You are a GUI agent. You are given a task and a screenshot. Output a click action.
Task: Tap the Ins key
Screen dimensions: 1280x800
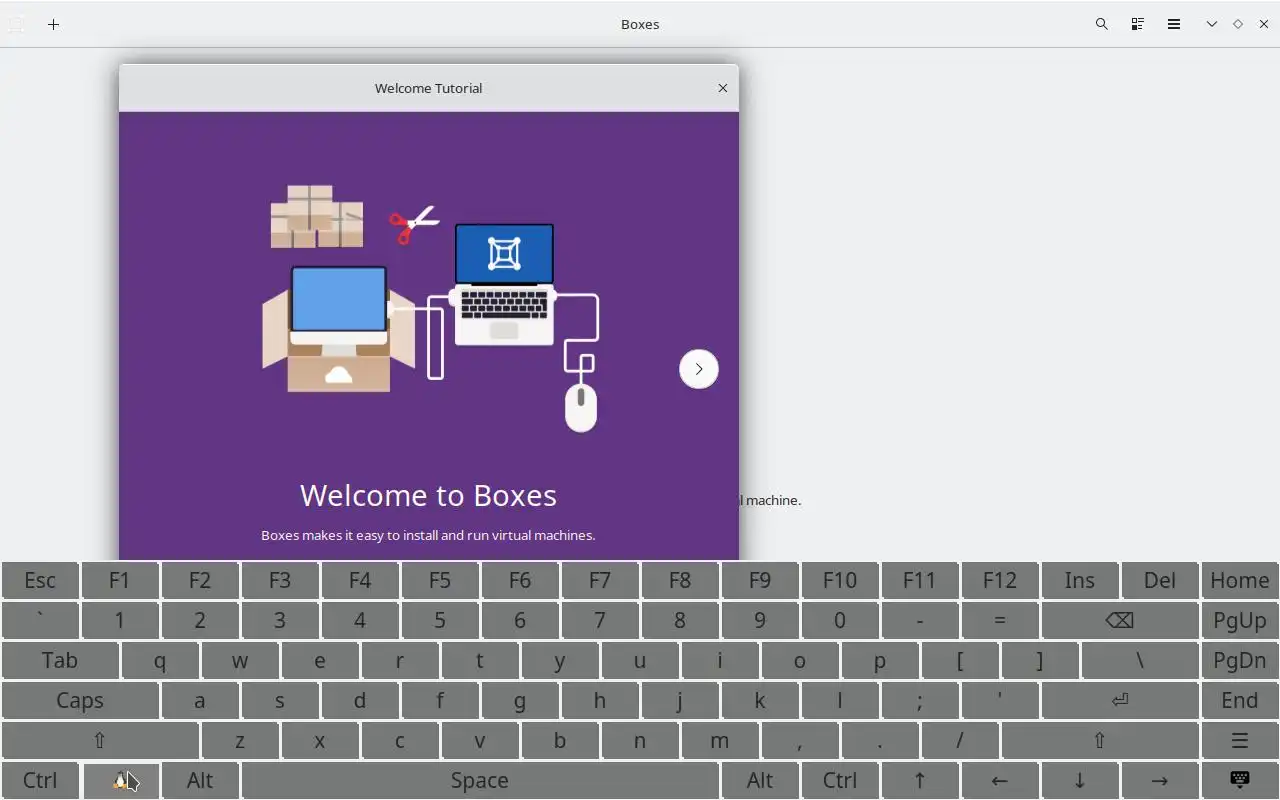tap(1080, 580)
